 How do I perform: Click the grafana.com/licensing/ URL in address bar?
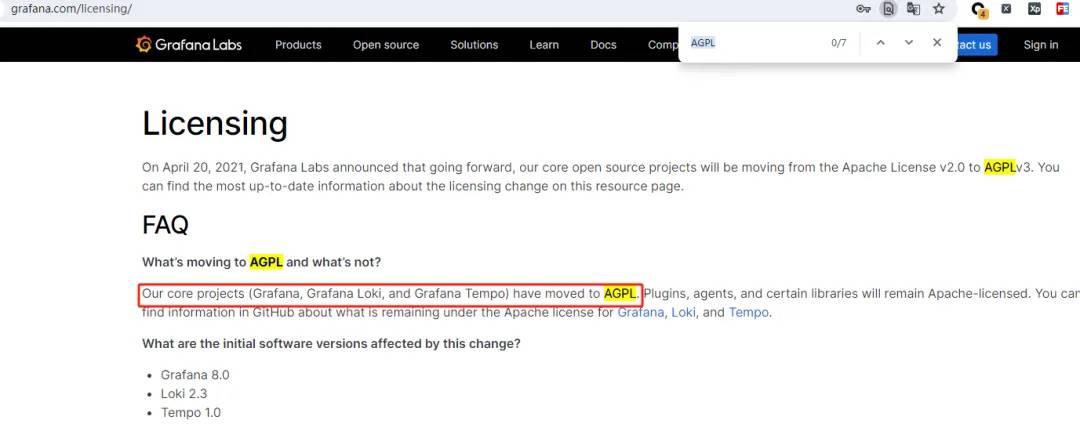click(x=72, y=9)
